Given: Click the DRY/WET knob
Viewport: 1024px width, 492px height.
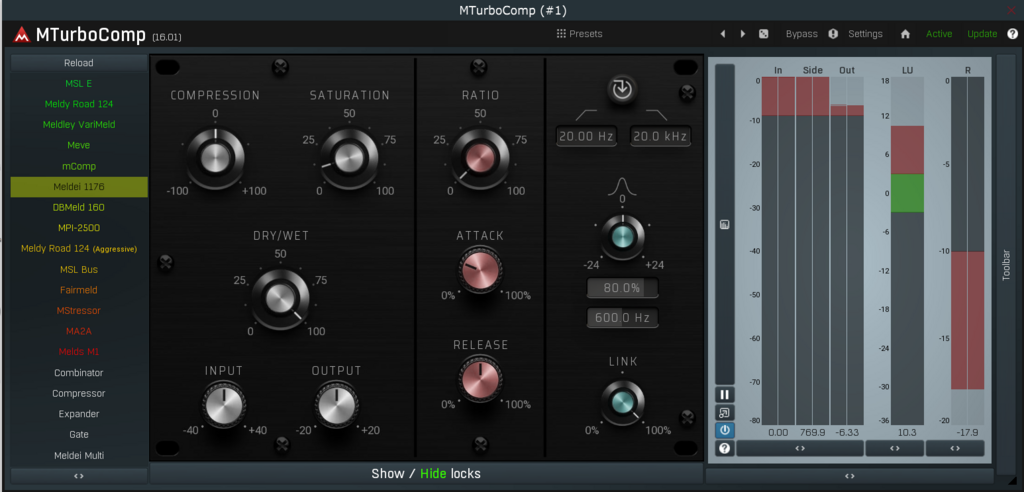Looking at the screenshot, I should pyautogui.click(x=281, y=299).
